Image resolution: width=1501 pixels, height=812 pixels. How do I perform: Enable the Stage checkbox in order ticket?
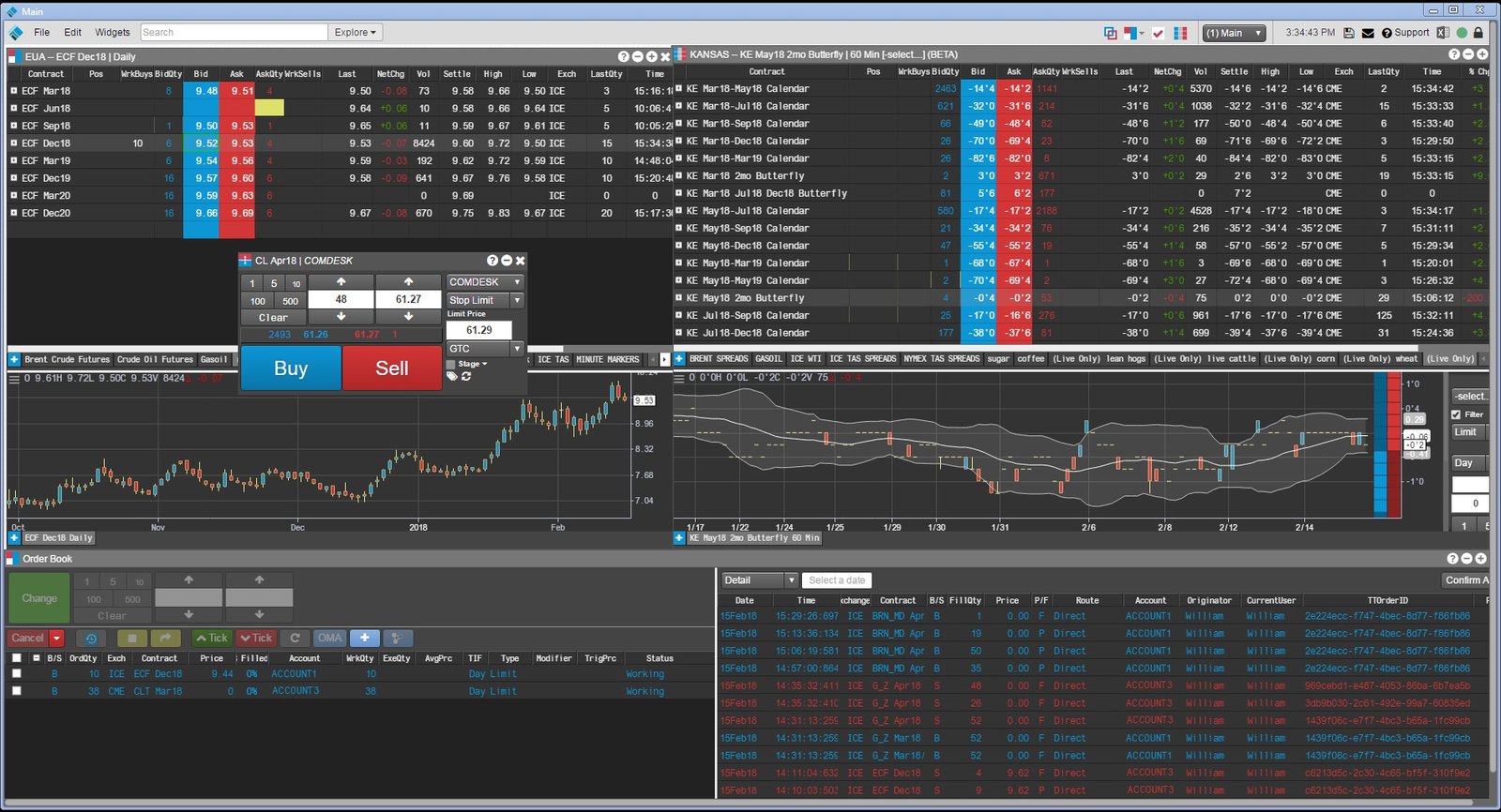point(451,364)
